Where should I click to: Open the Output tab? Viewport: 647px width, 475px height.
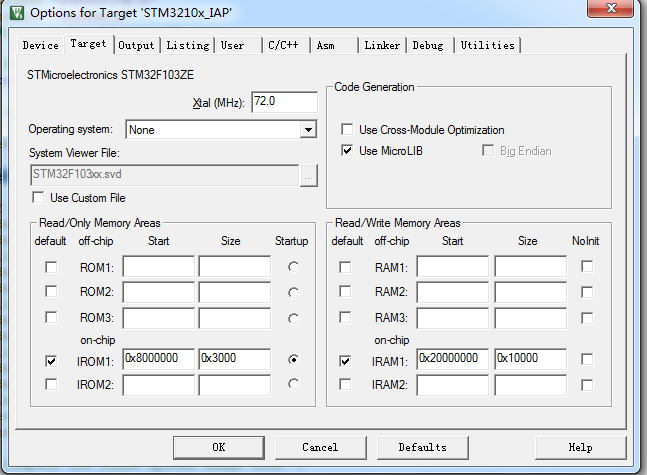coord(136,45)
